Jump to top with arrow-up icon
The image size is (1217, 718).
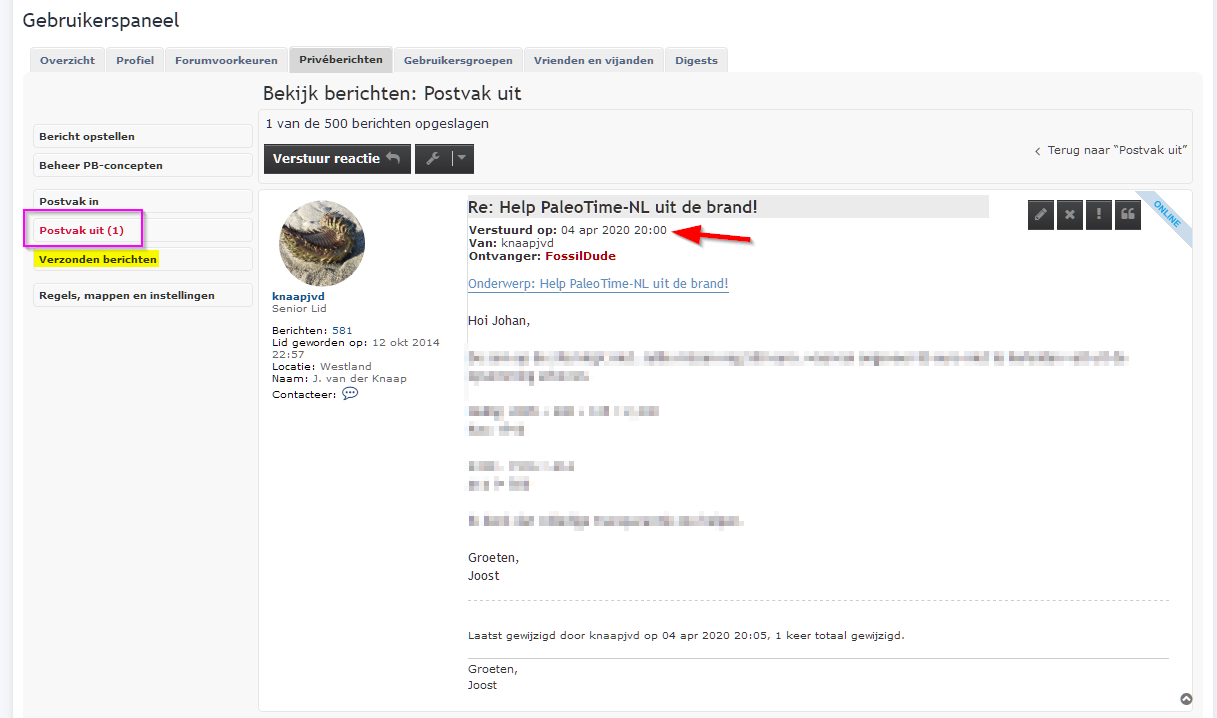1186,699
